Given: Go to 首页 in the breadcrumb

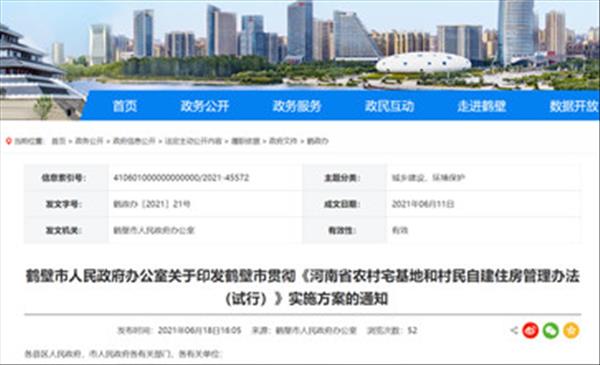Looking at the screenshot, I should [59, 141].
